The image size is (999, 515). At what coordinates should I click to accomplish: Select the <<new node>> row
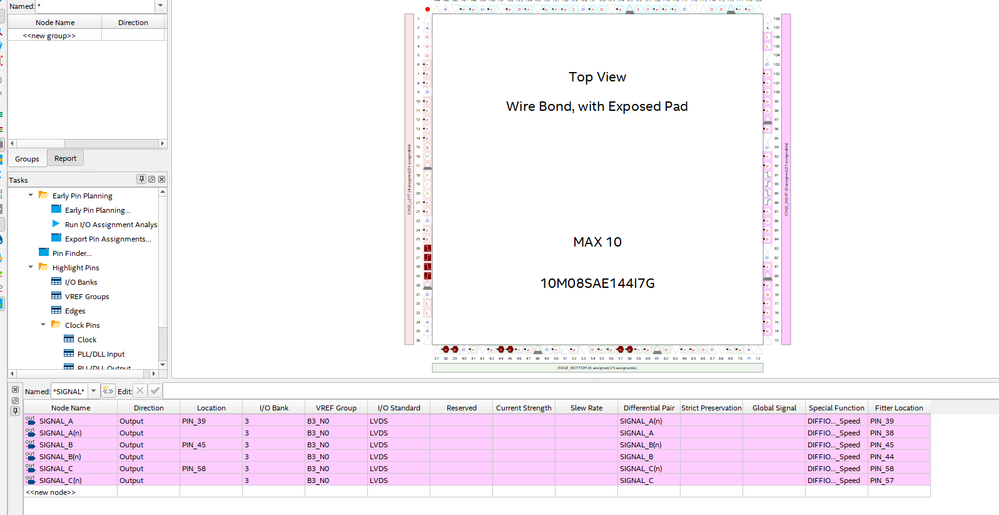pyautogui.click(x=477, y=492)
